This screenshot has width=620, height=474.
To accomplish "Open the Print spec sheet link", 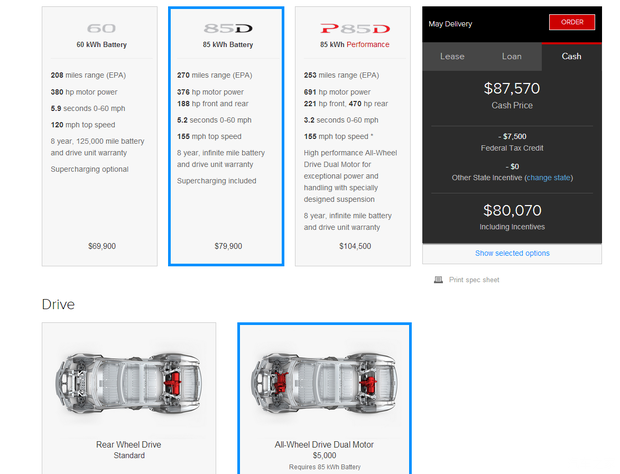I will [x=474, y=280].
